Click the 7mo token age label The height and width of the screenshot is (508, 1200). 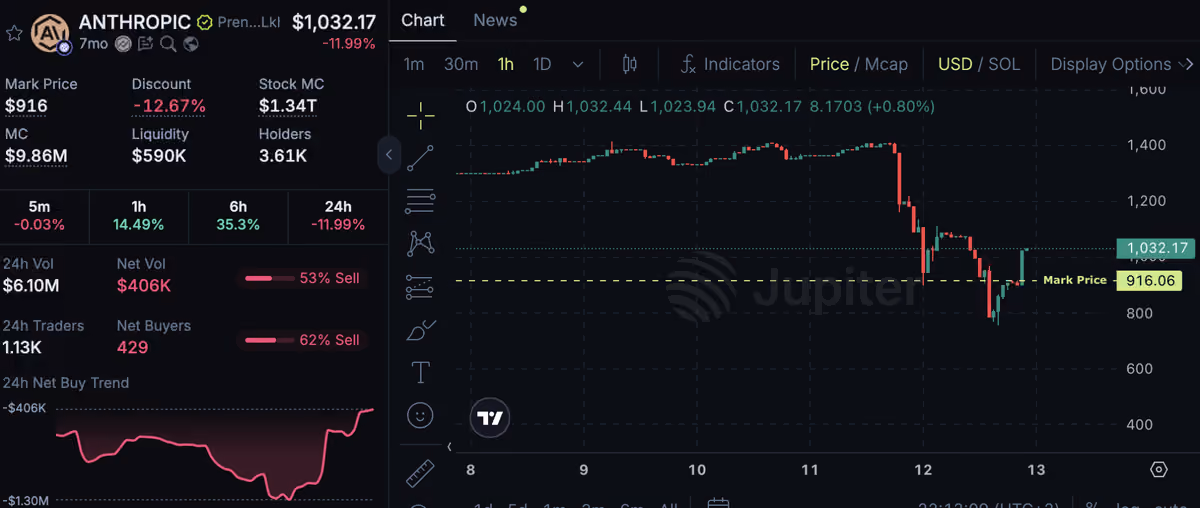pos(93,44)
